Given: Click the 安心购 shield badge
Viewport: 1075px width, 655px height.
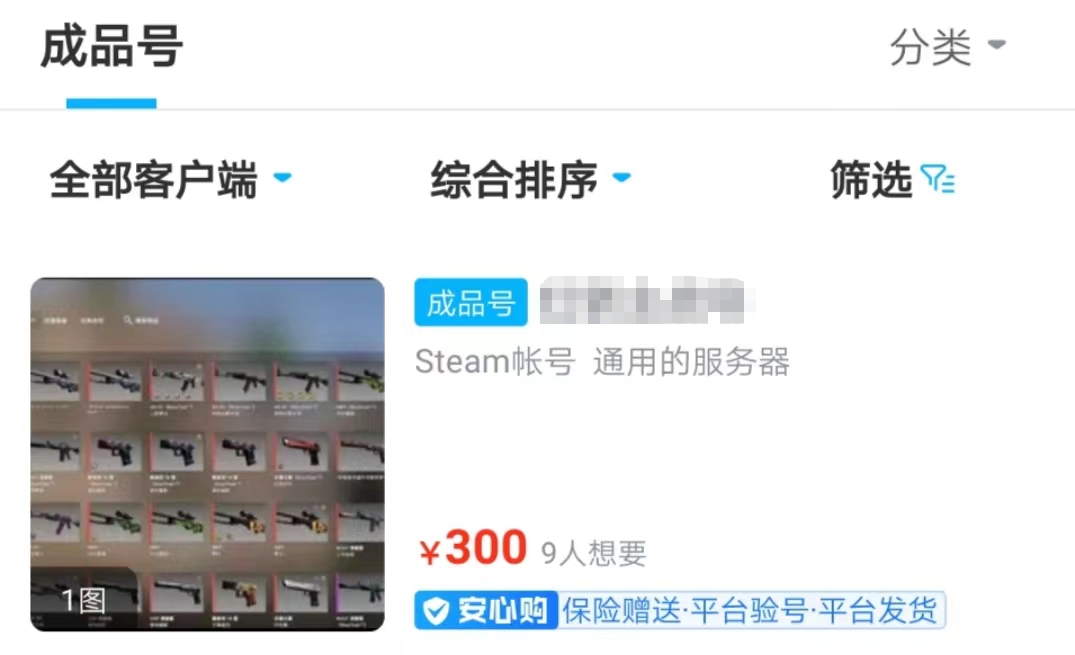Looking at the screenshot, I should pyautogui.click(x=486, y=610).
